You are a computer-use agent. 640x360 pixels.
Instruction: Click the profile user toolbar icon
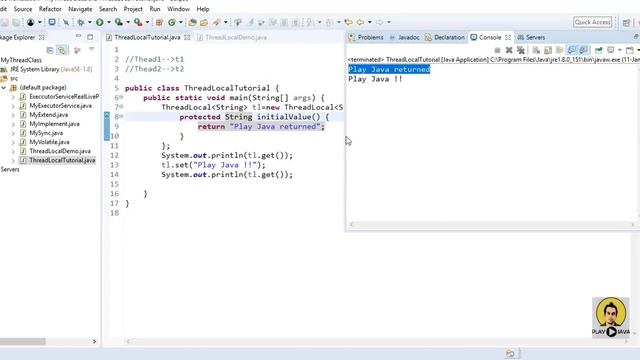pos(31,22)
